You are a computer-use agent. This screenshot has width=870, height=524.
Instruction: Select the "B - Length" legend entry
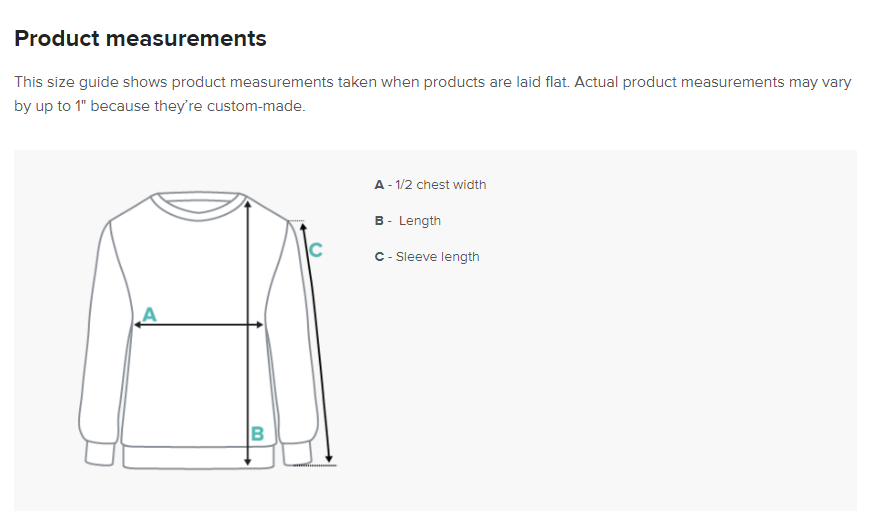pos(408,221)
